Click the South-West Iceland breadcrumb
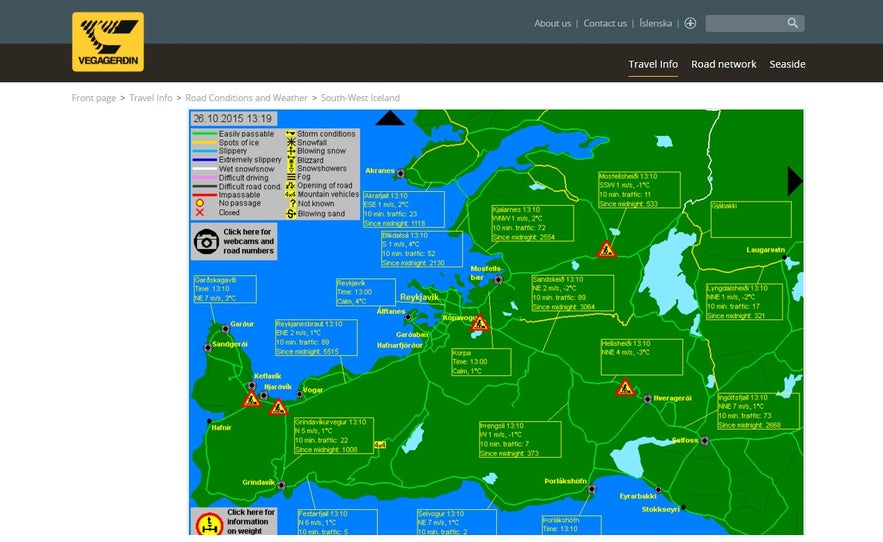The image size is (883, 542). point(360,97)
